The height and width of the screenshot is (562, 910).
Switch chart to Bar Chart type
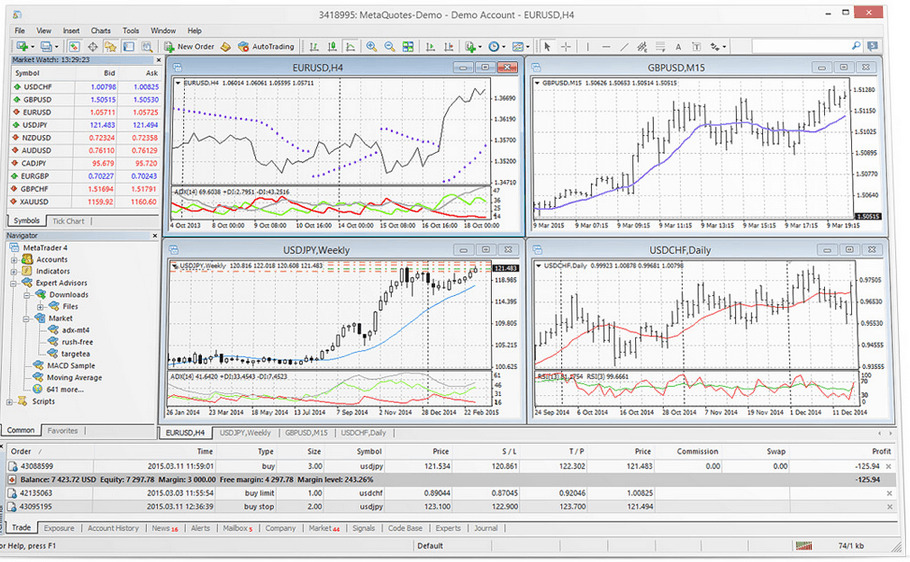pyautogui.click(x=314, y=46)
